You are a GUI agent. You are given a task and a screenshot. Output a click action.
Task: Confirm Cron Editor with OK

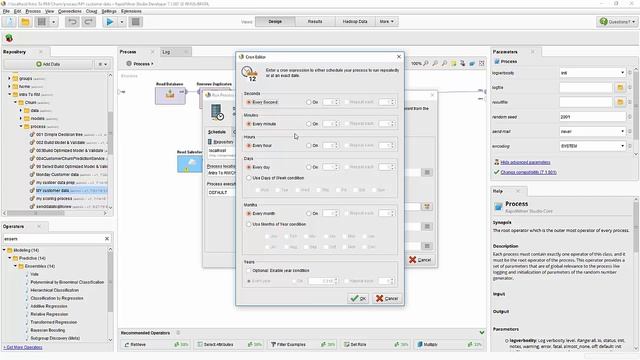point(358,298)
